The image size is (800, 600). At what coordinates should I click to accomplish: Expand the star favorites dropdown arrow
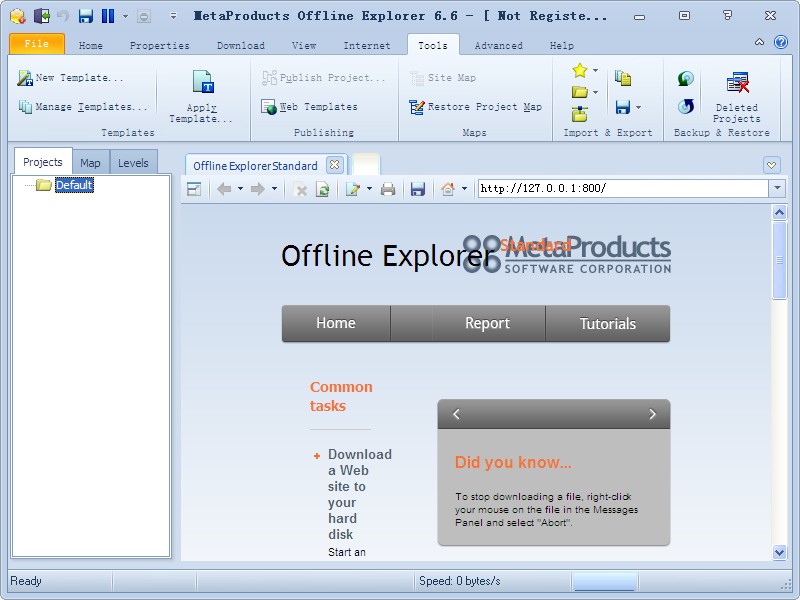pyautogui.click(x=595, y=70)
